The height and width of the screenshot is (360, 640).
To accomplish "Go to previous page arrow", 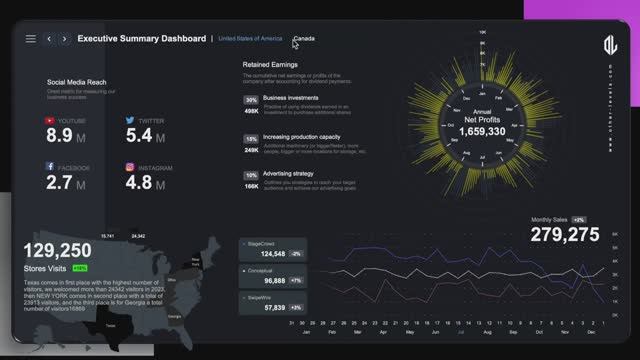I will pyautogui.click(x=49, y=39).
